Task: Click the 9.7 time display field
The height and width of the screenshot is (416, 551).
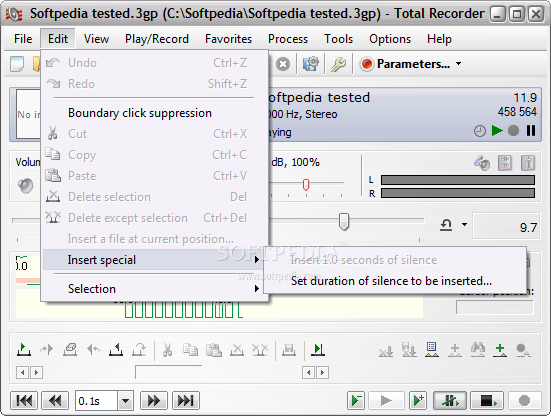Action: pyautogui.click(x=506, y=227)
